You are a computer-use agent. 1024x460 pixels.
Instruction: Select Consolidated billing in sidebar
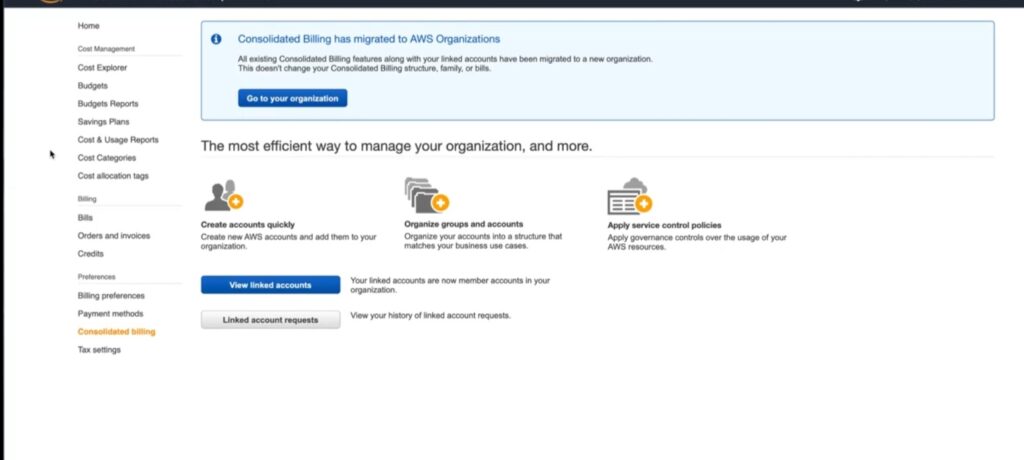[116, 332]
